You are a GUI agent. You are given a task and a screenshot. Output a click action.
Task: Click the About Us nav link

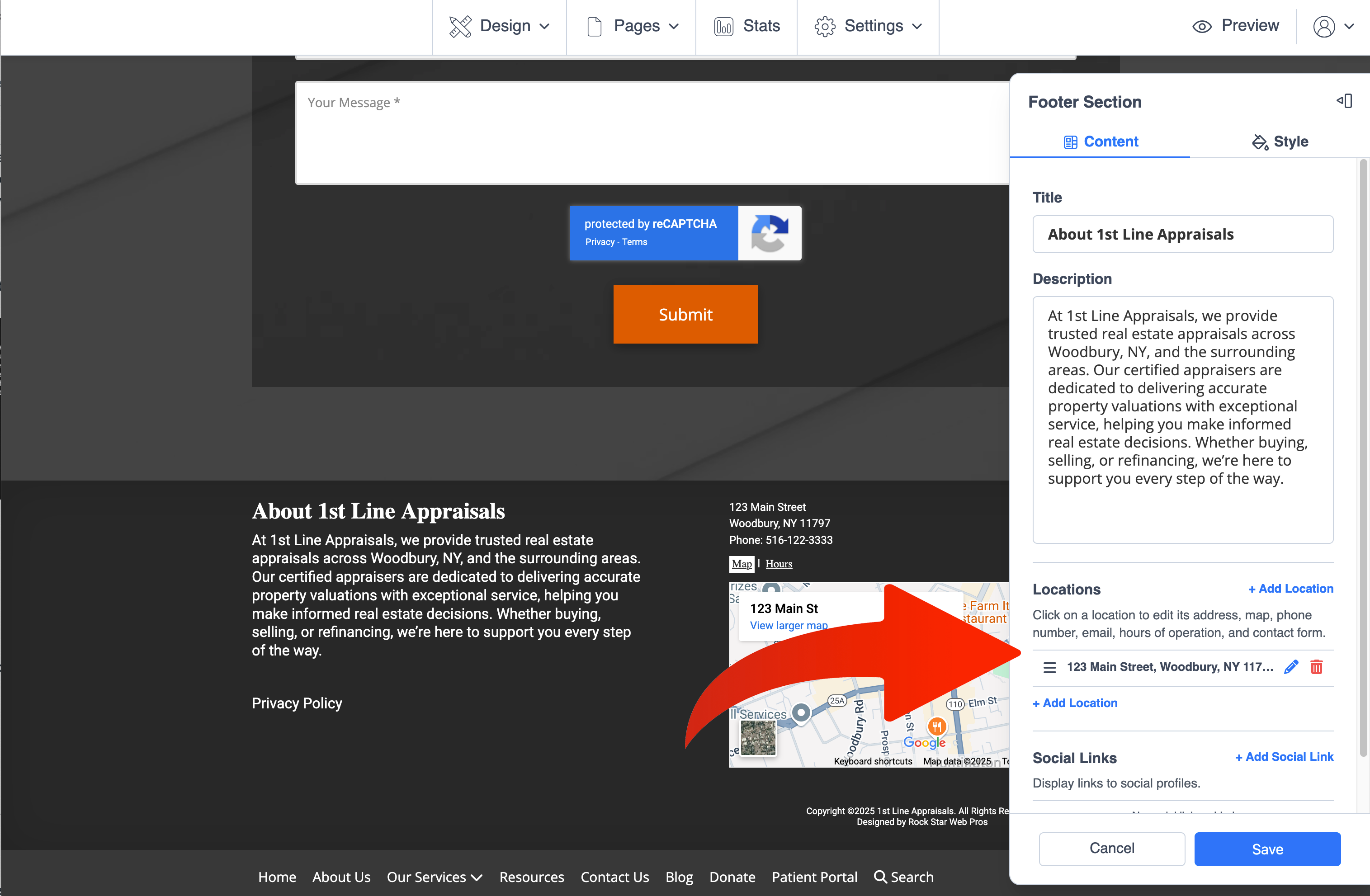[341, 877]
